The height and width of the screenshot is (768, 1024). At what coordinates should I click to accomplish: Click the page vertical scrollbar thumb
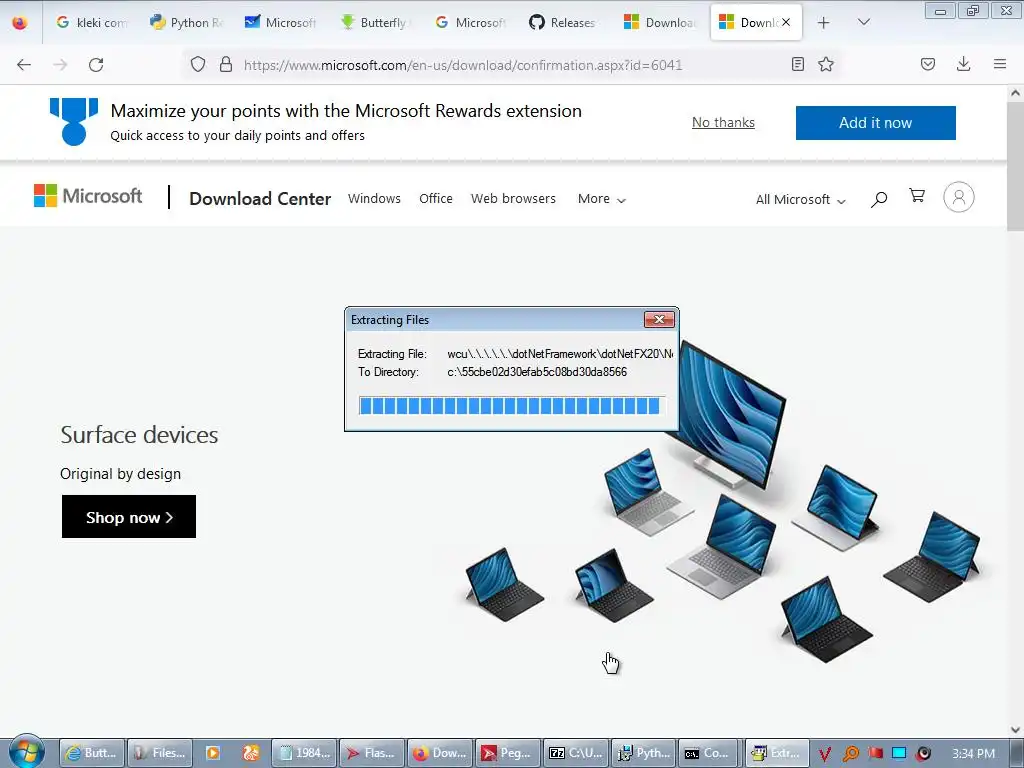click(1015, 167)
